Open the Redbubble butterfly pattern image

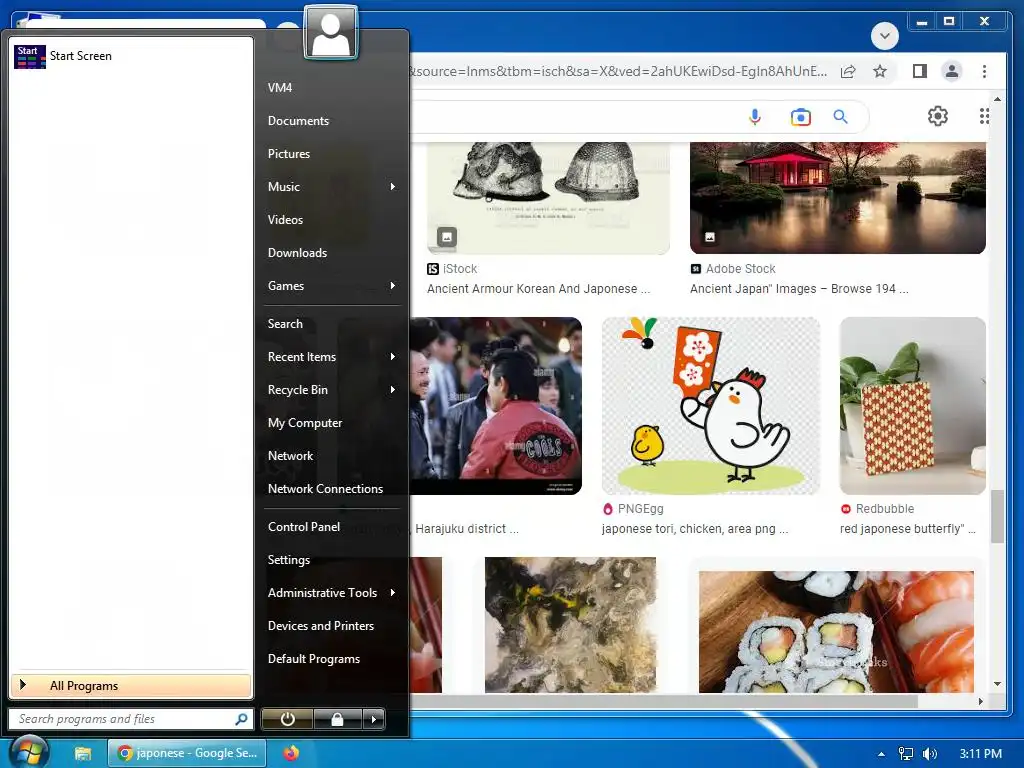pos(913,406)
